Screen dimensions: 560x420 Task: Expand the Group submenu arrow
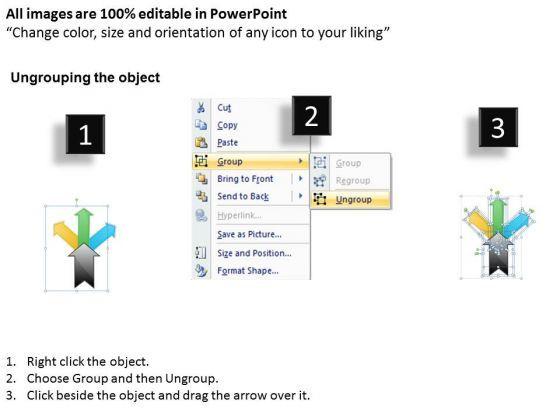click(x=300, y=161)
